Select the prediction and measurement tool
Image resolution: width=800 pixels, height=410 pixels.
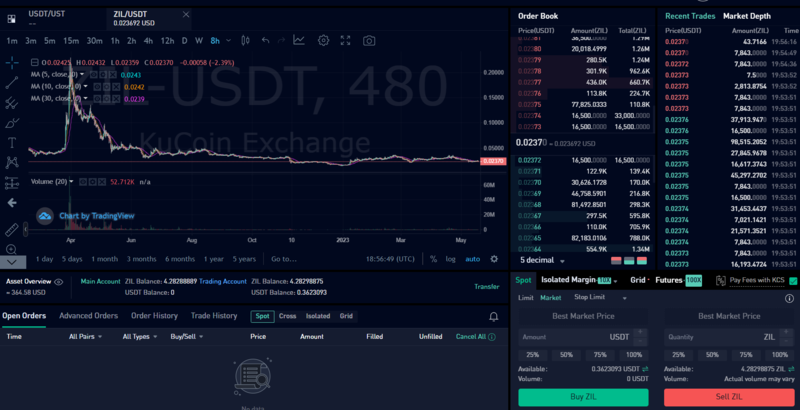pos(12,183)
